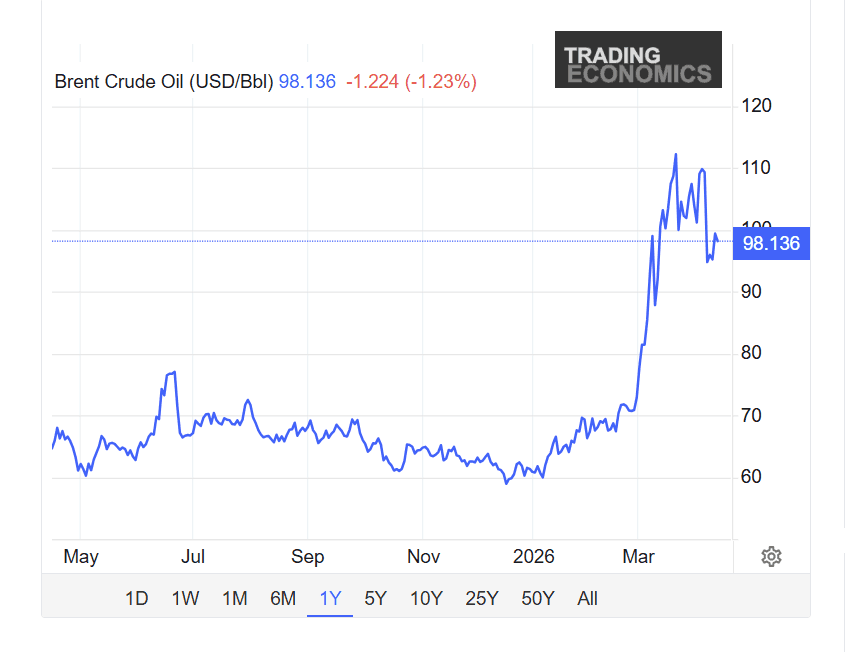The image size is (845, 652).
Task: Switch to the 6M chart view
Action: [283, 597]
